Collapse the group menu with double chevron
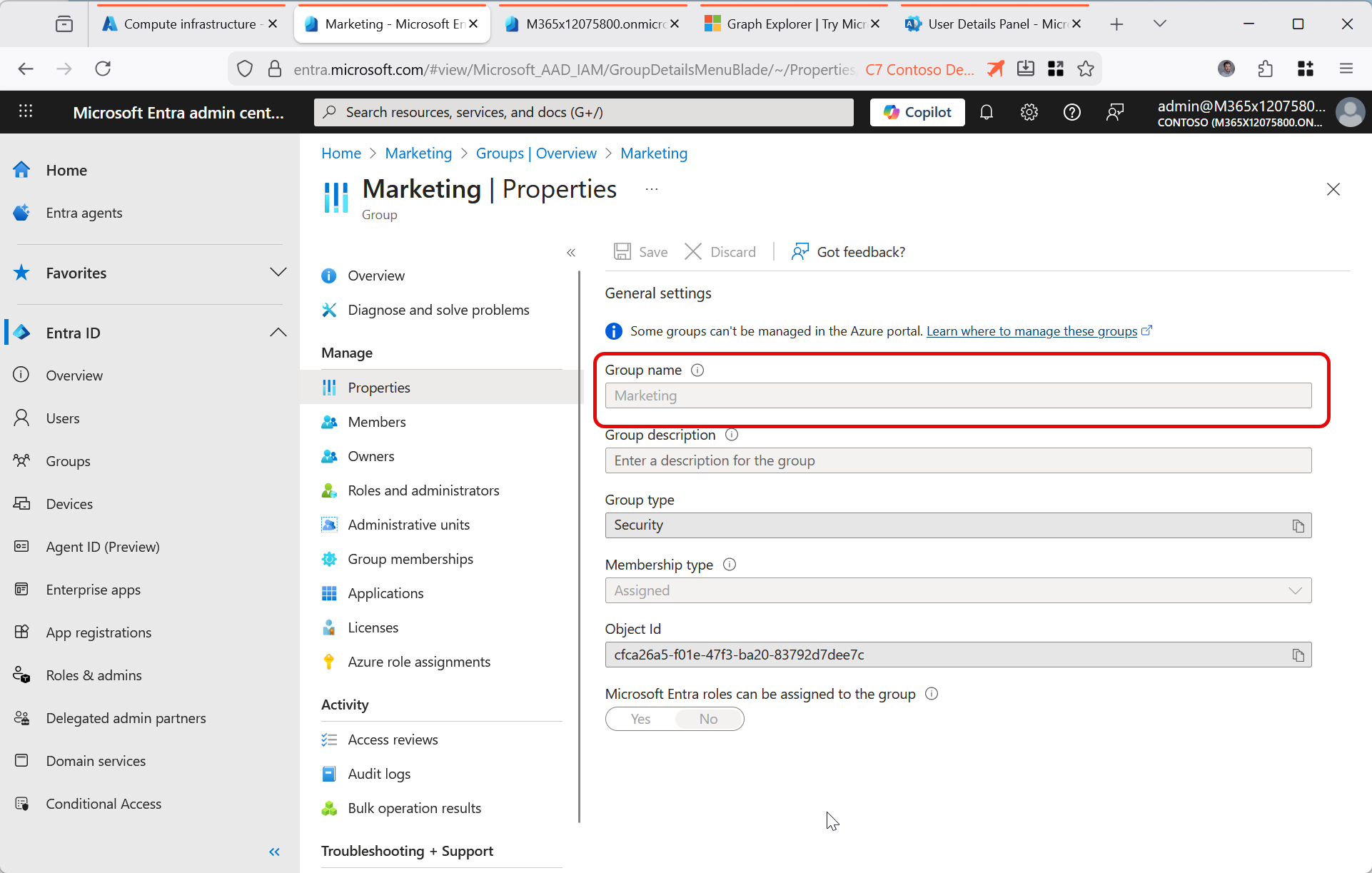Image resolution: width=1372 pixels, height=873 pixels. (x=571, y=253)
